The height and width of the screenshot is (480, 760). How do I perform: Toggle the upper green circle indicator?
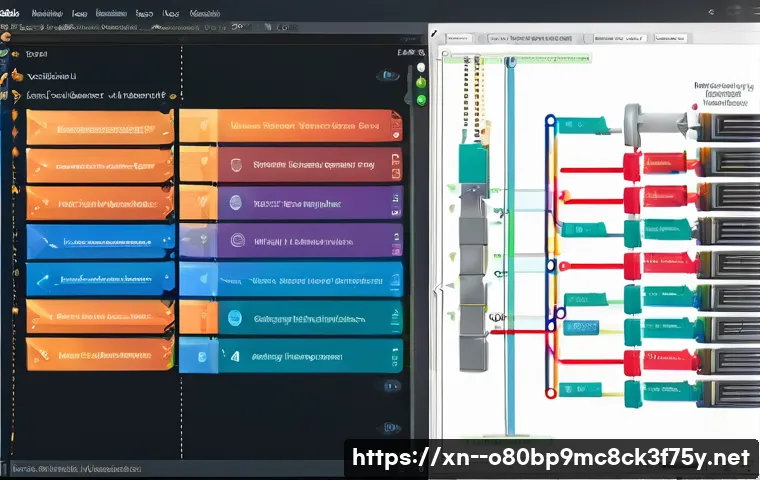[421, 82]
